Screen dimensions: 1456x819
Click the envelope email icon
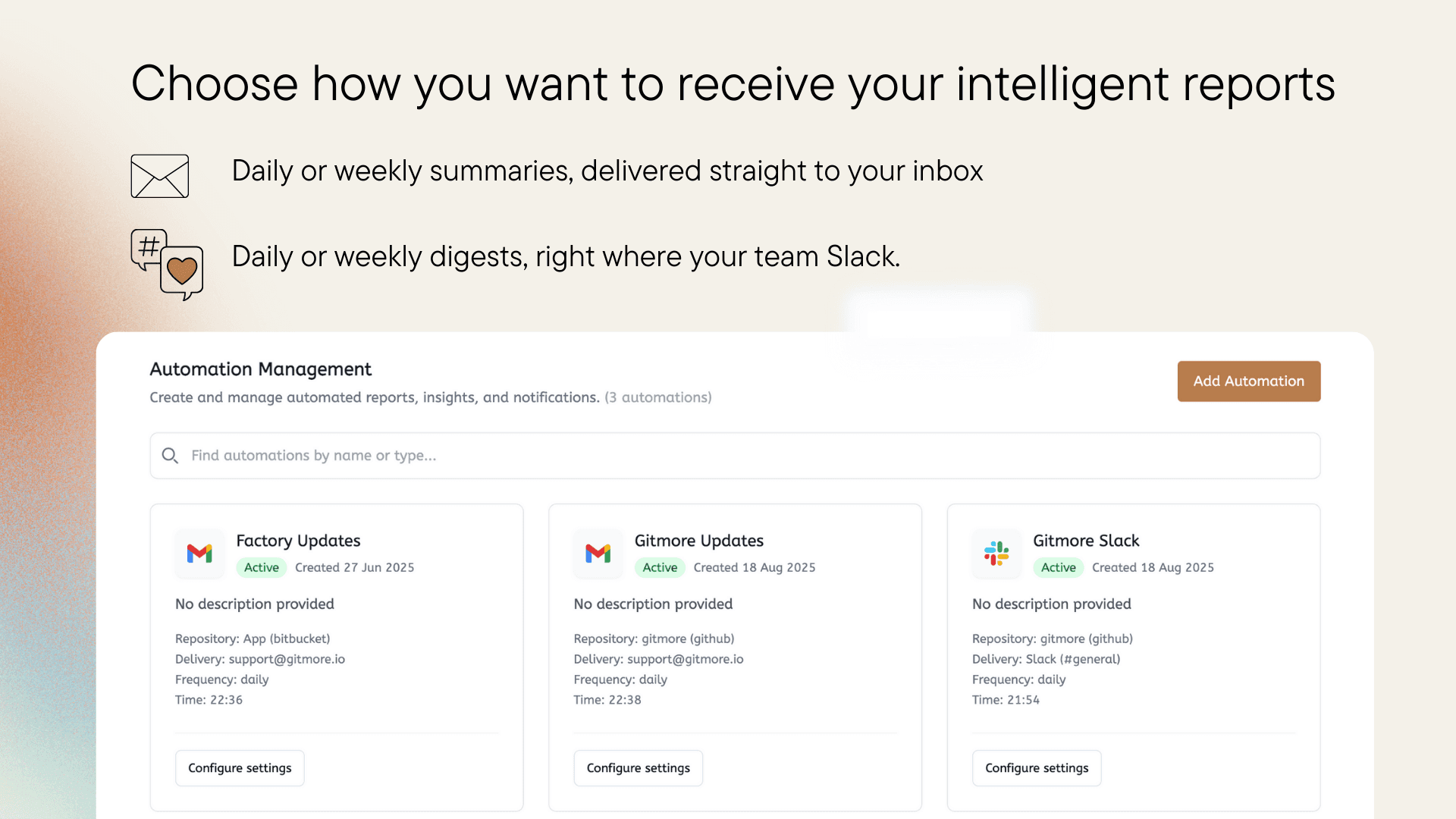[x=159, y=176]
